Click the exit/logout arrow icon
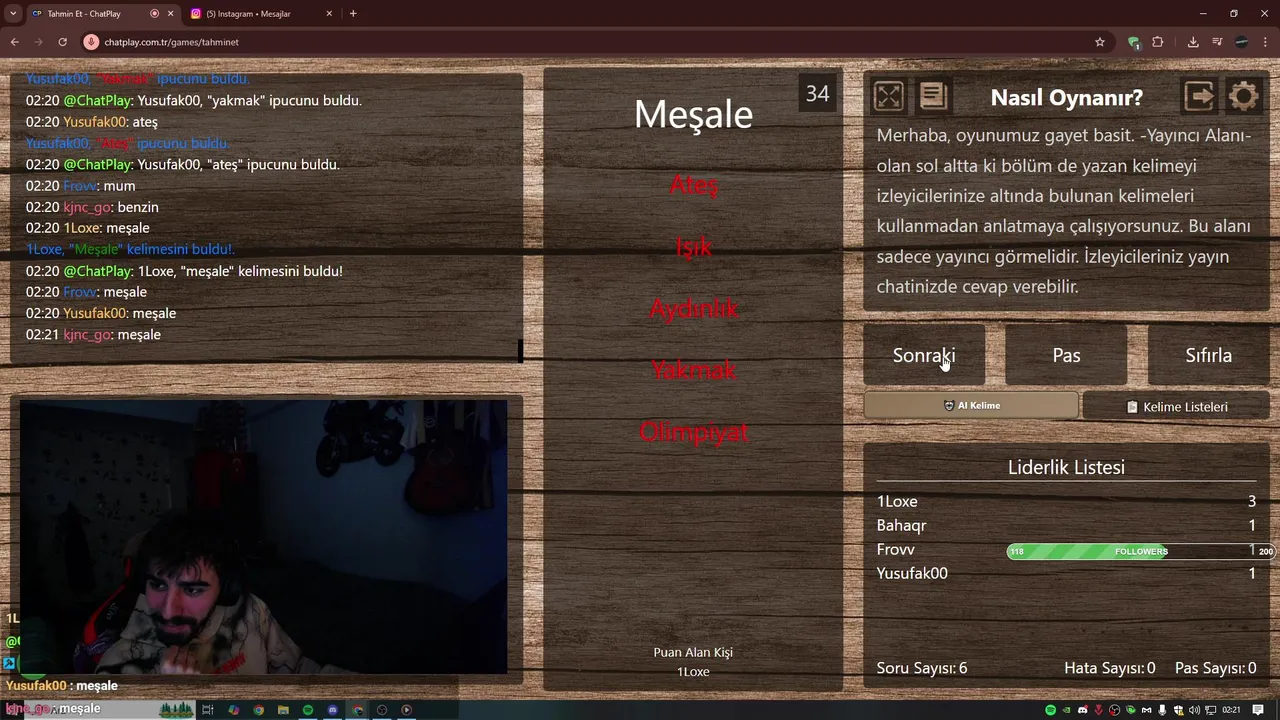This screenshot has height=720, width=1280. tap(1198, 96)
